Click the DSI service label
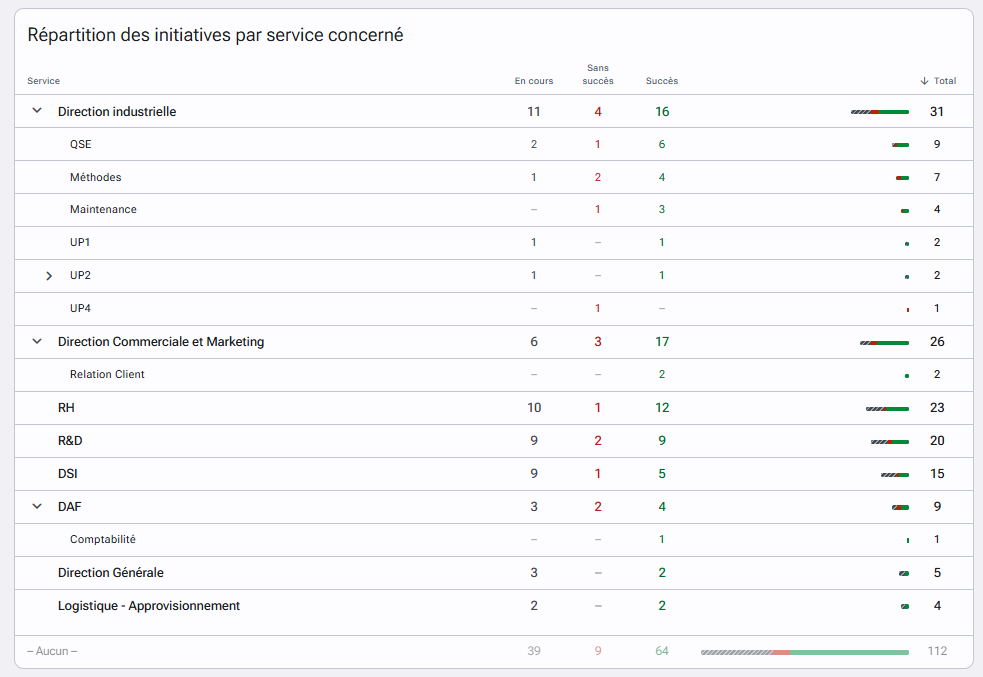This screenshot has width=983, height=677. (68, 474)
